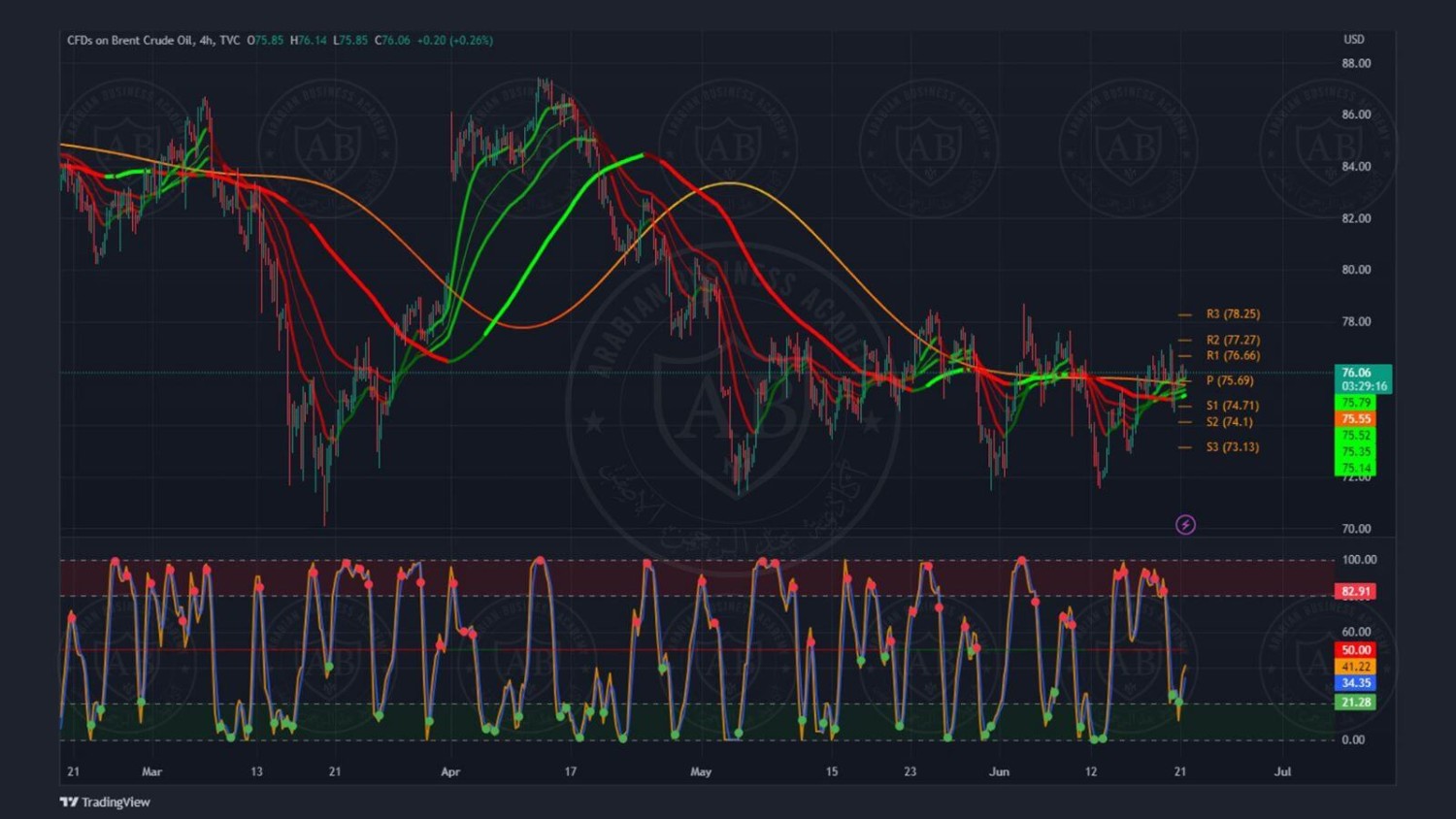Click the 17 date label
Viewport: 1456px width, 819px height.
(x=571, y=771)
